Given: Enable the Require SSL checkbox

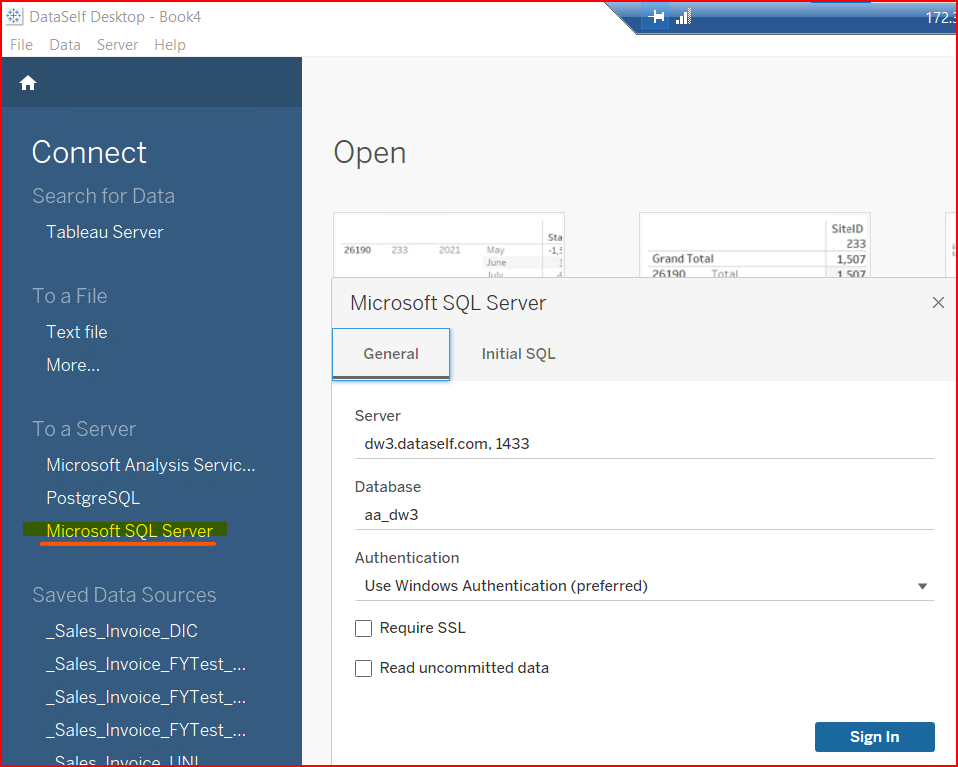Looking at the screenshot, I should (364, 628).
